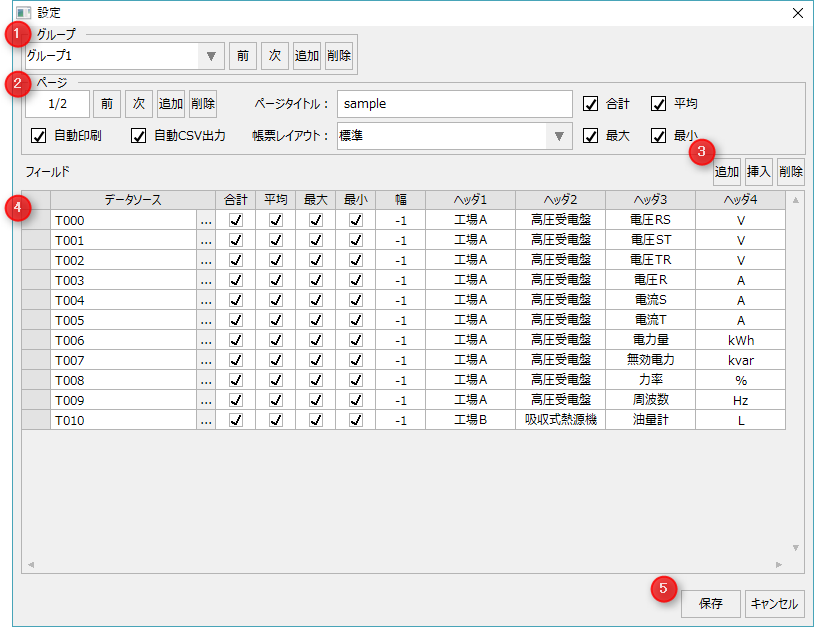Open the 帳票レイアウト dropdown
Screen dimensions: 814x627
coord(558,136)
